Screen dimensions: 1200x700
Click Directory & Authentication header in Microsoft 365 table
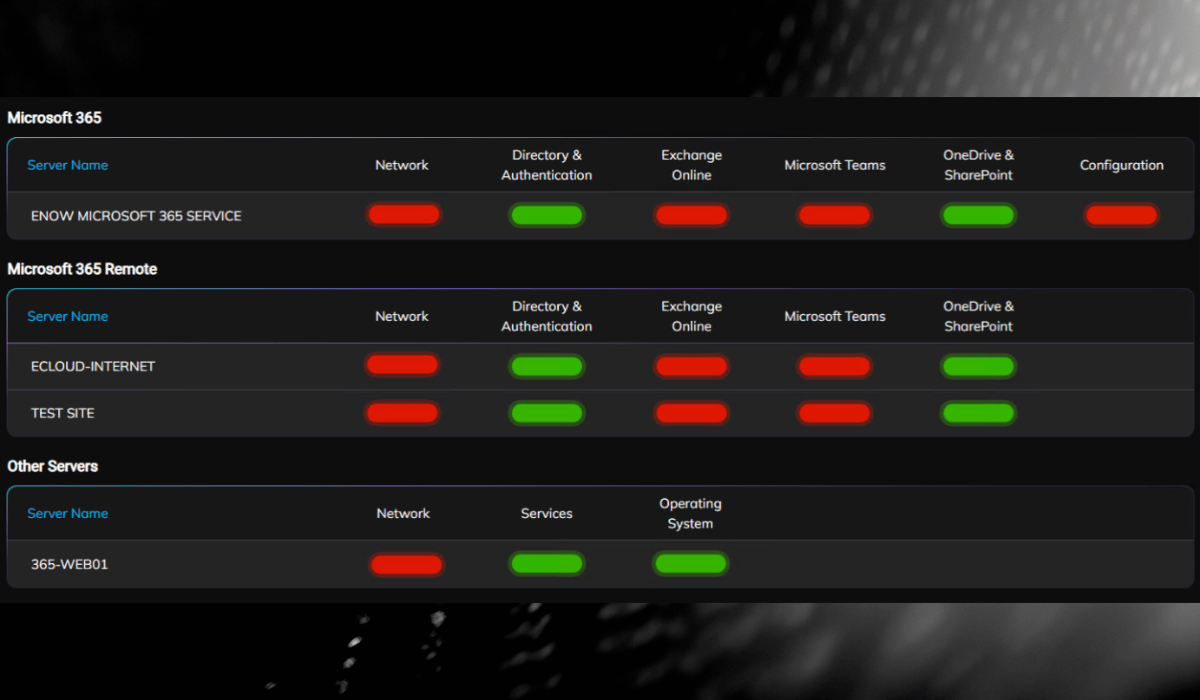click(x=547, y=165)
